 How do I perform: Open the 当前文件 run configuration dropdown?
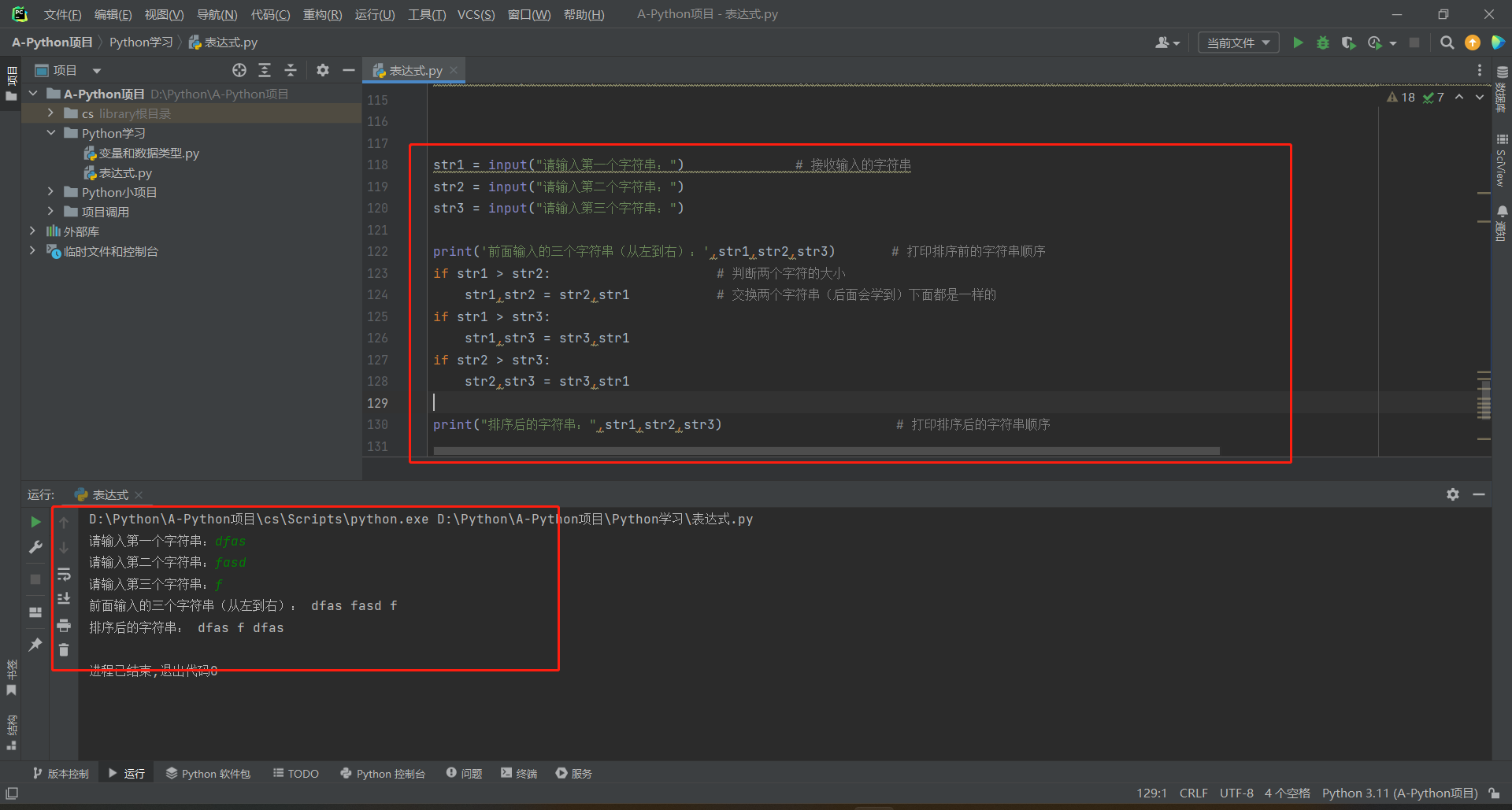click(x=1238, y=43)
